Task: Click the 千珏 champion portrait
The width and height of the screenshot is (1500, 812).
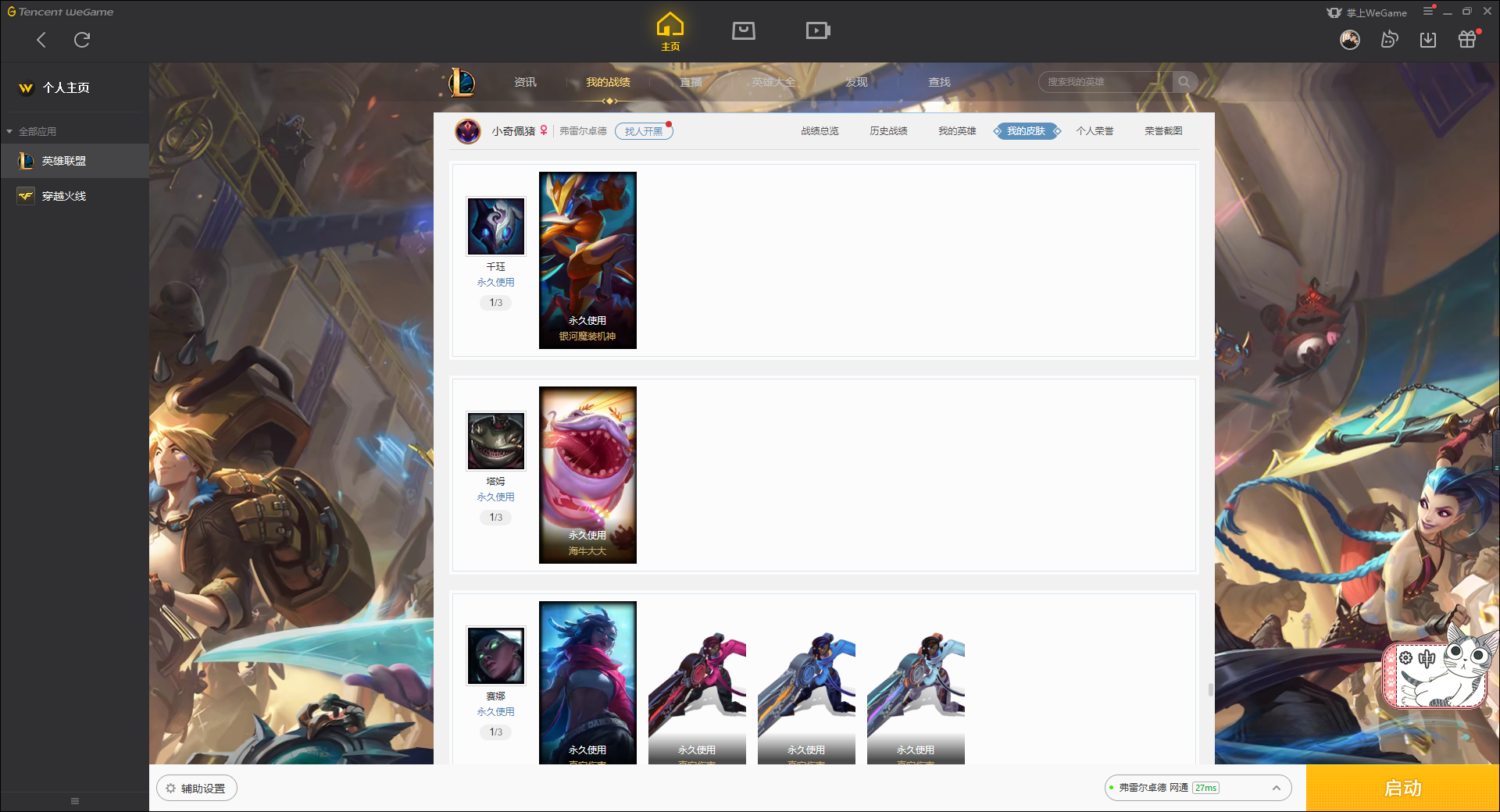Action: 496,226
